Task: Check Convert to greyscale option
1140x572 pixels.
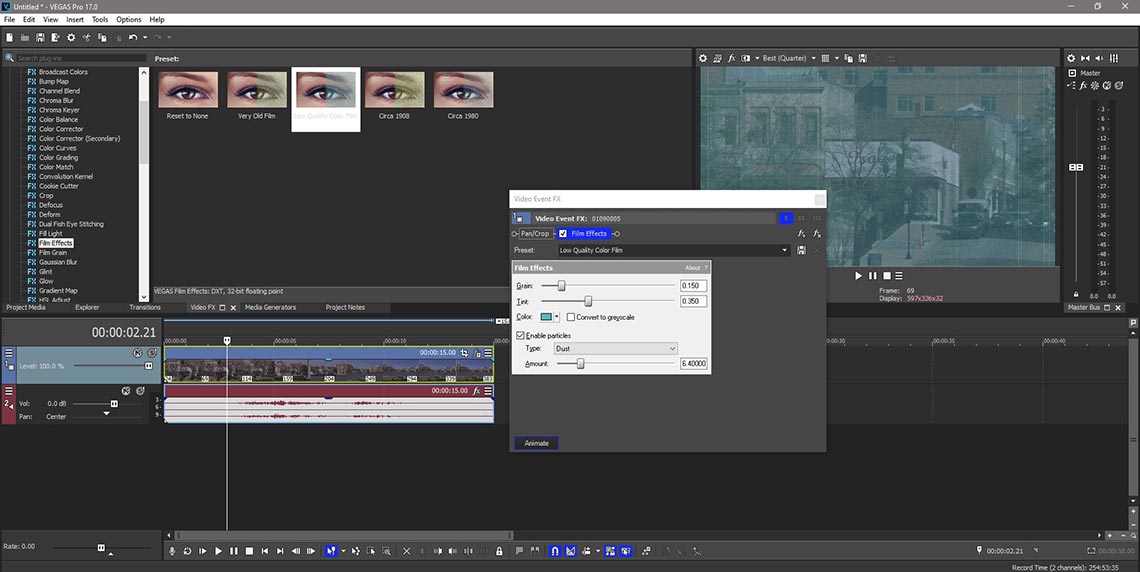Action: (571, 318)
